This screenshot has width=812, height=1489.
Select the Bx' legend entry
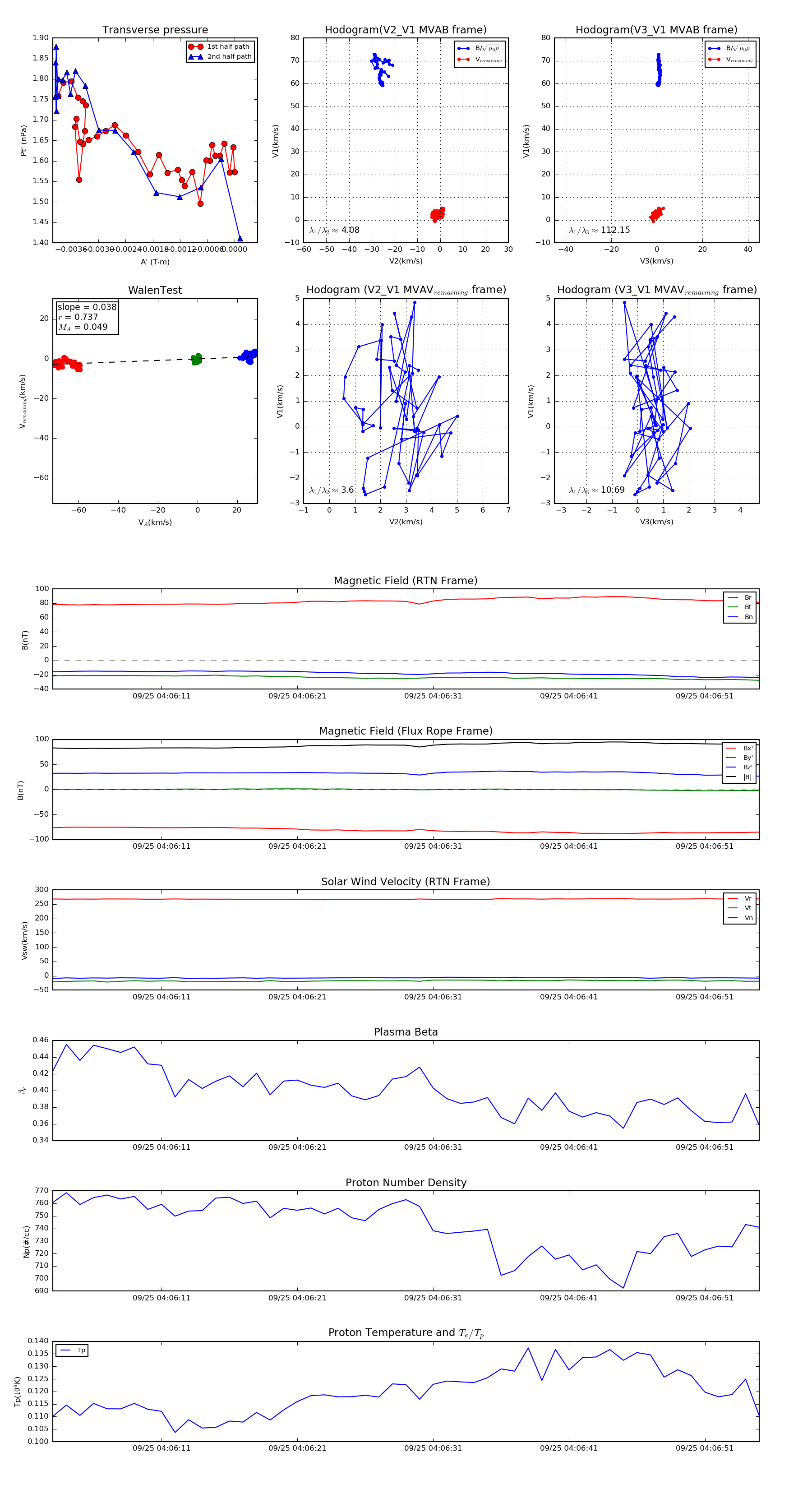point(739,749)
